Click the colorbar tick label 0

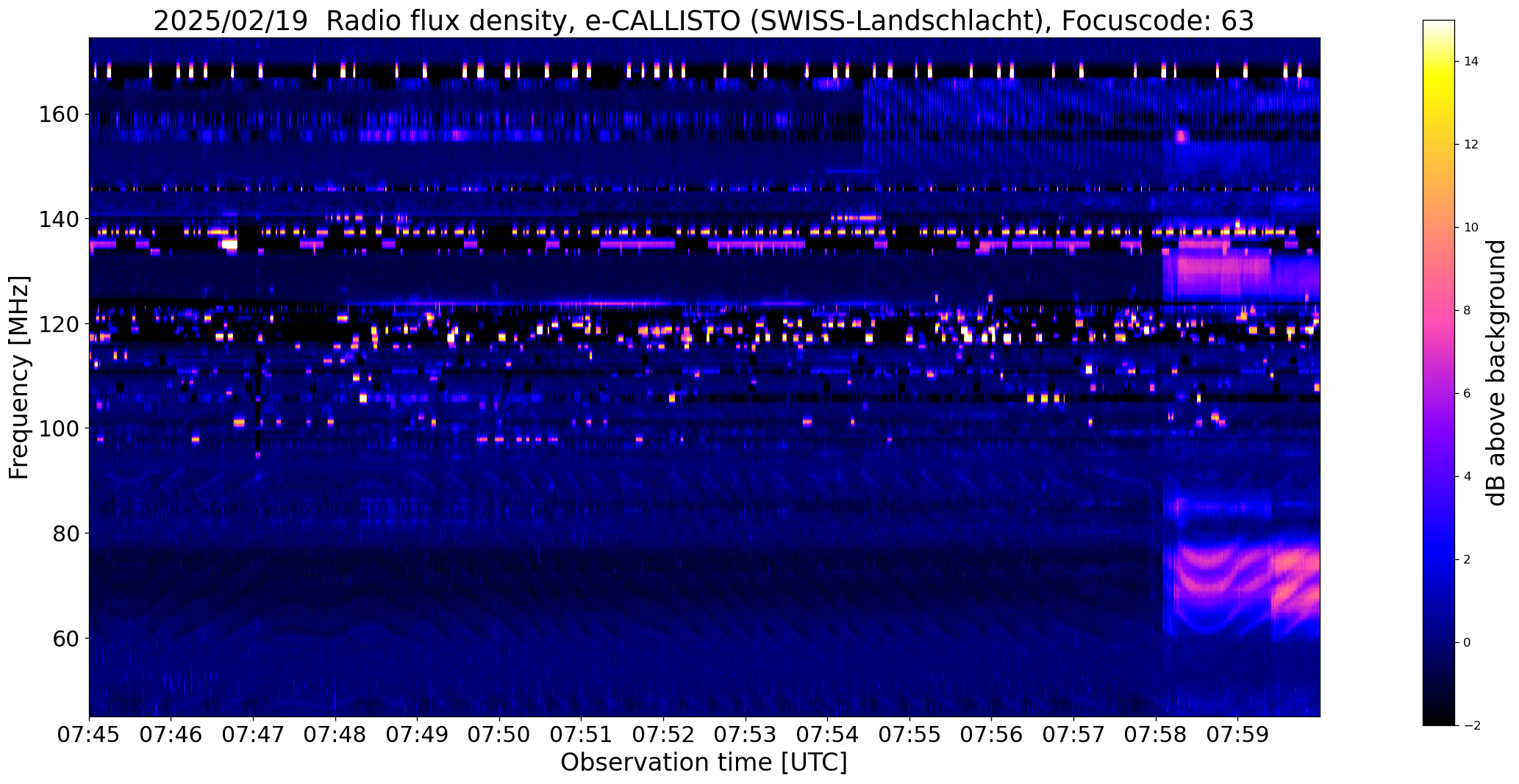[x=1468, y=643]
